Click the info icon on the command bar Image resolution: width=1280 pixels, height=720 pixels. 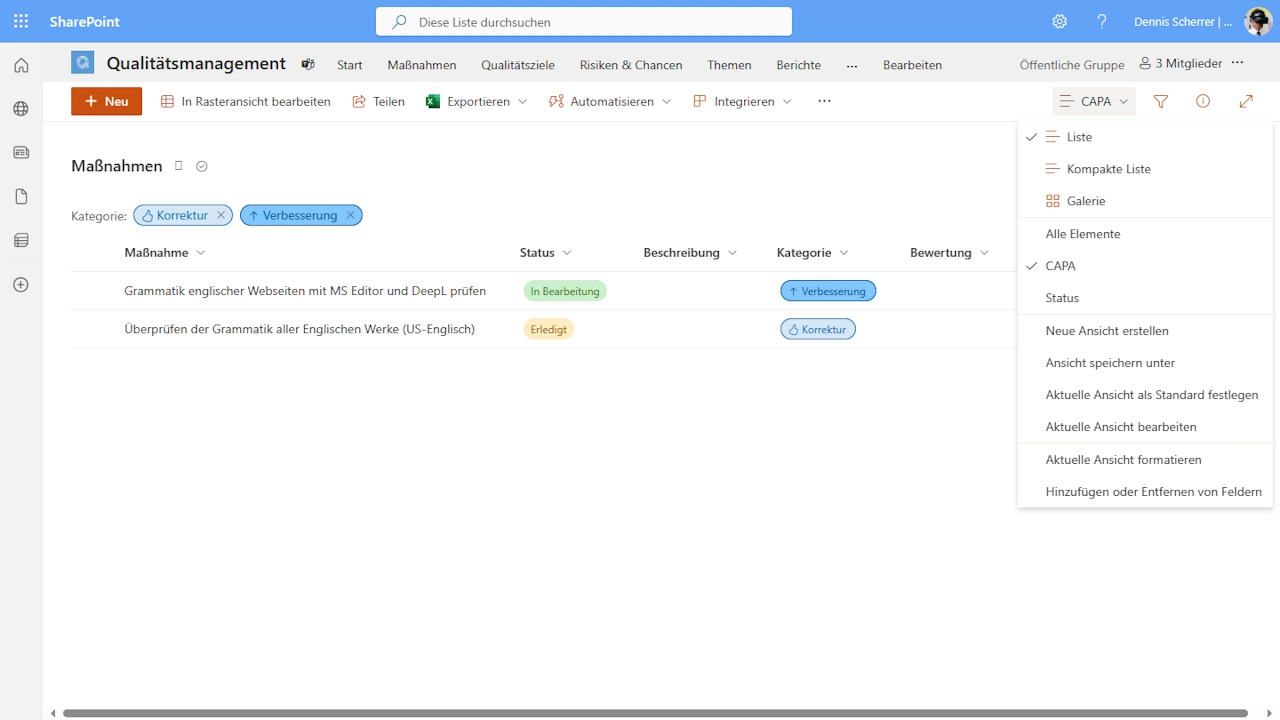click(1202, 101)
